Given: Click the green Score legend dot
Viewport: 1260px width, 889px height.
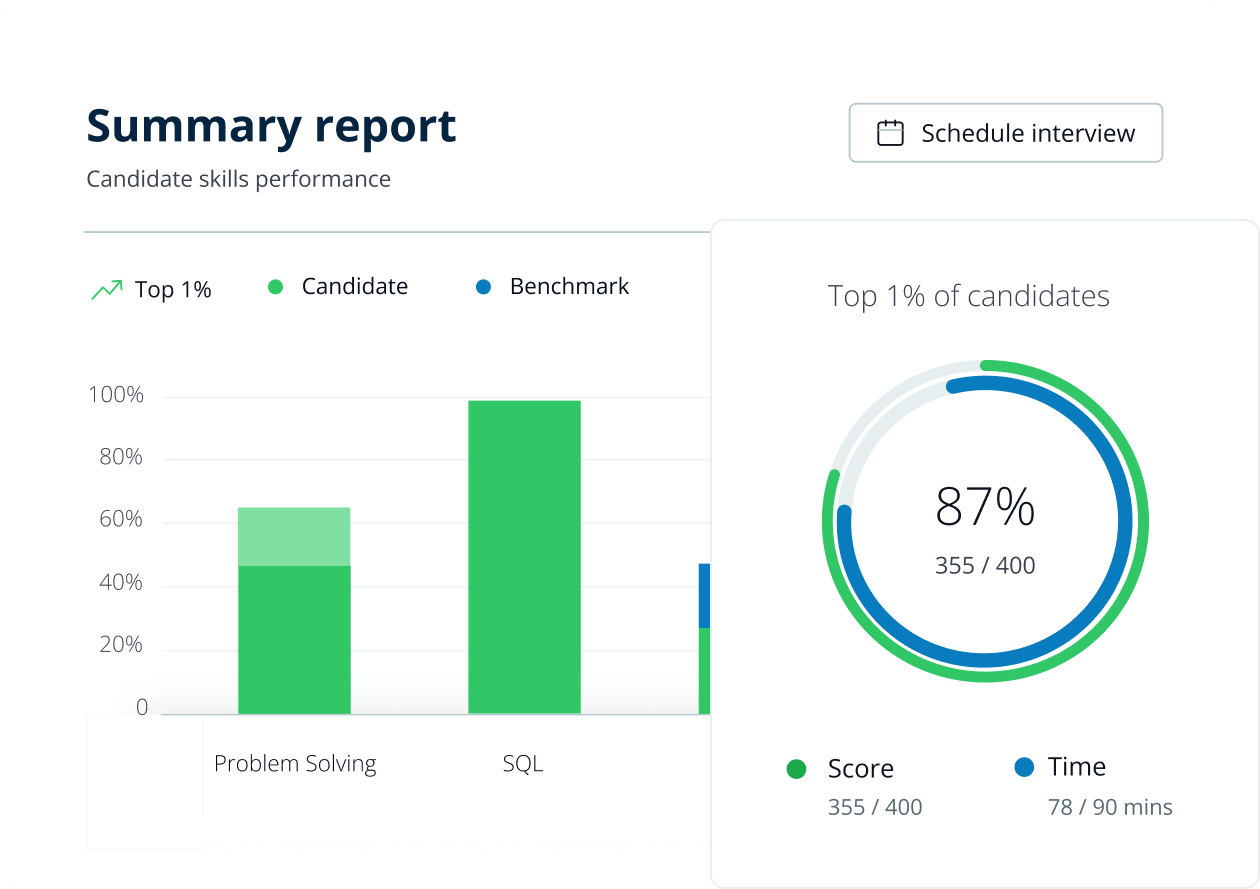Looking at the screenshot, I should [797, 769].
